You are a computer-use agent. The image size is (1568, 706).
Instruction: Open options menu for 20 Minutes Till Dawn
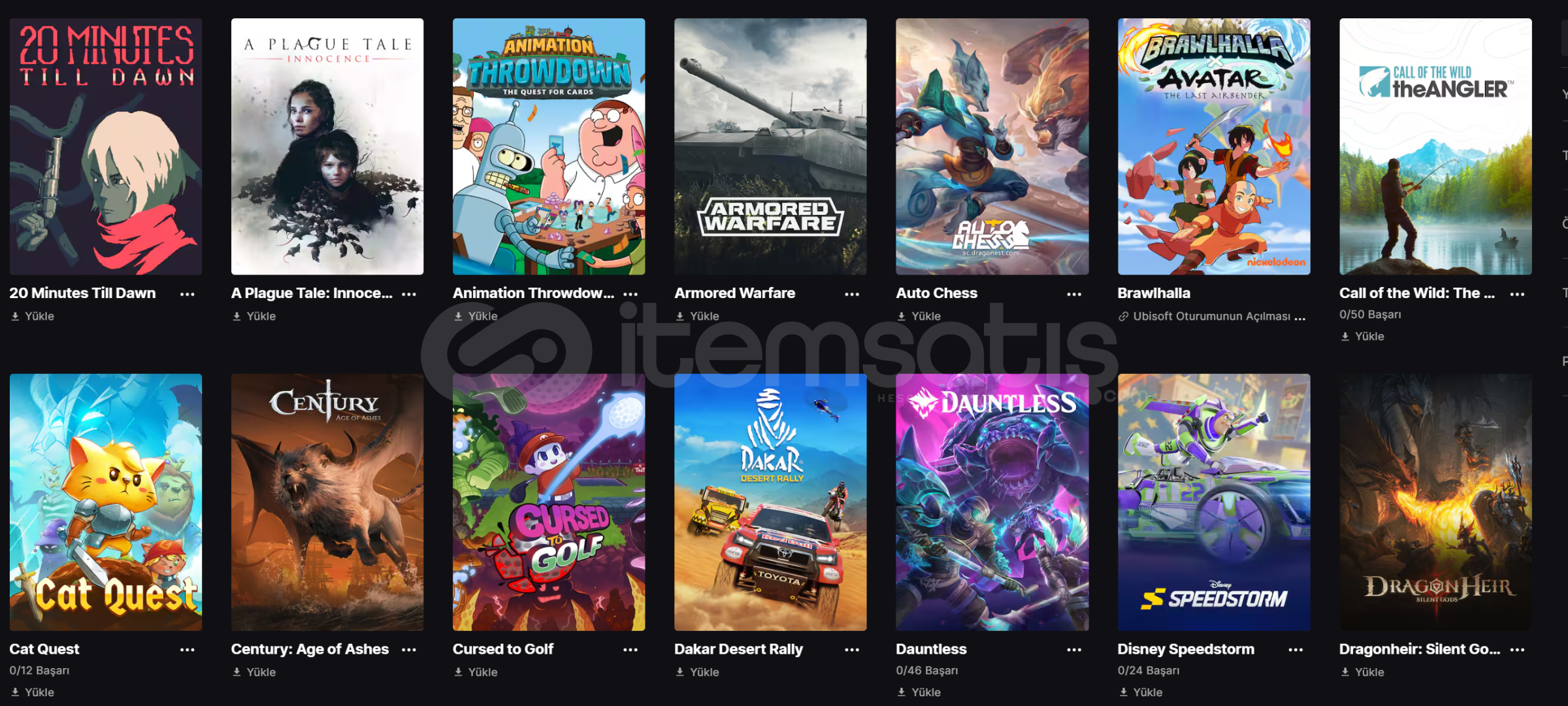(188, 294)
